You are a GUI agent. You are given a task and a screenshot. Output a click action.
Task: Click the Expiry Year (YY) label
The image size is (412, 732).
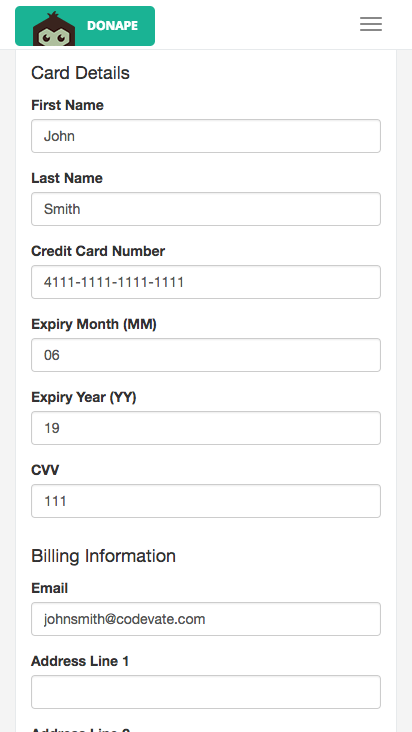point(84,397)
